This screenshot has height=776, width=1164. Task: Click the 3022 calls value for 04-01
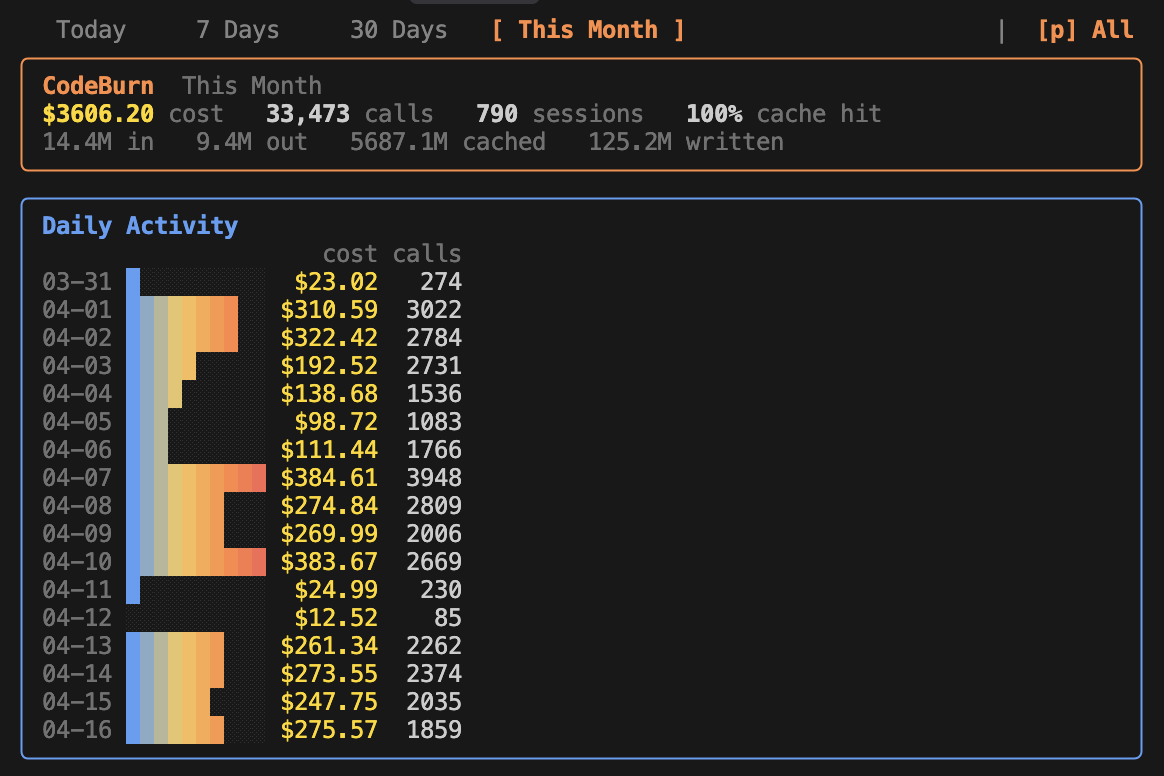tap(434, 310)
